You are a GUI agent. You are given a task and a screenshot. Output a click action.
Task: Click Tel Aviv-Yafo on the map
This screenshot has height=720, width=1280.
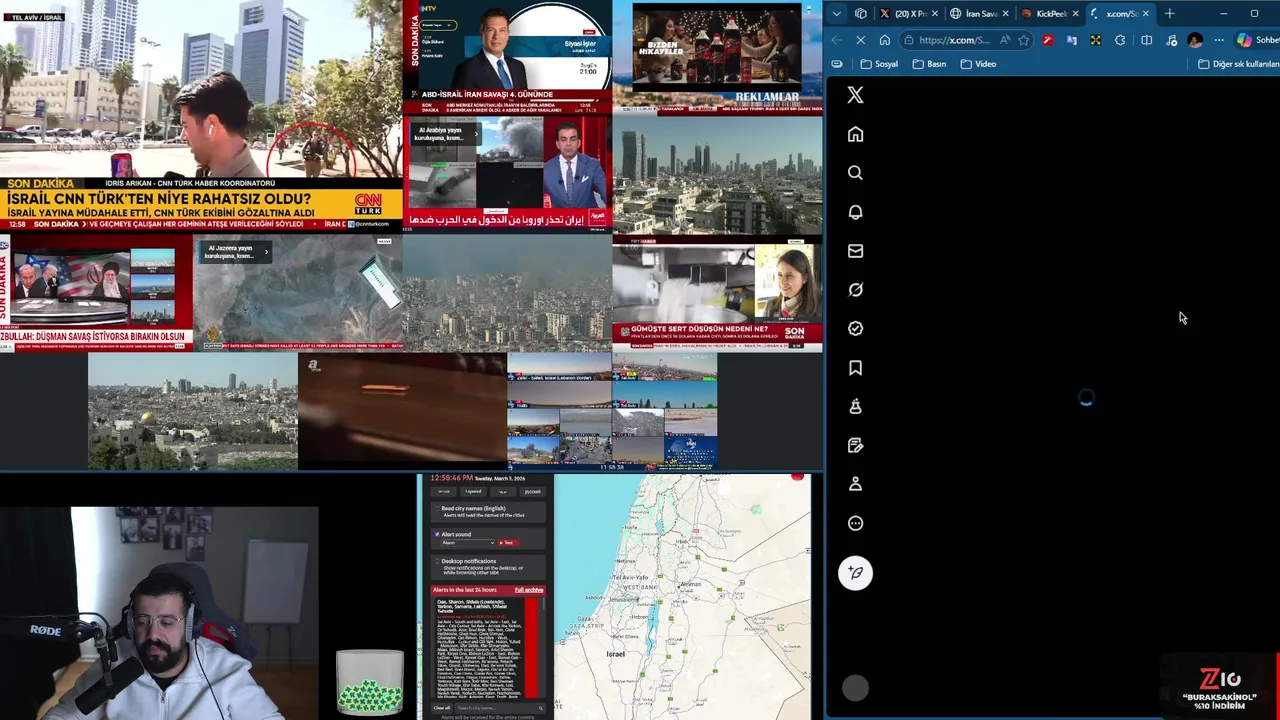pyautogui.click(x=629, y=578)
